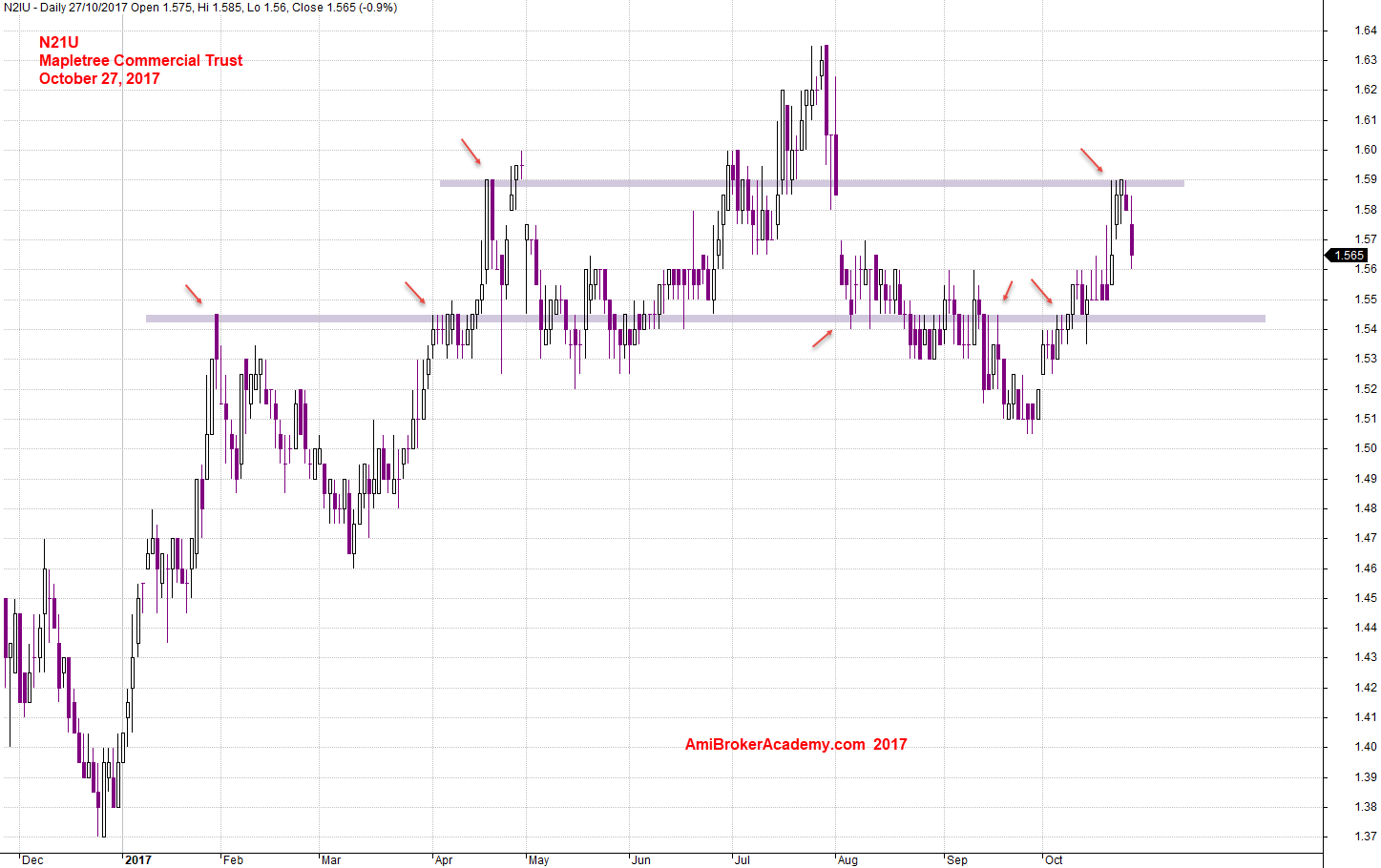Viewport: 1381px width, 868px height.
Task: Click the last candlestick on 27 October
Action: pyautogui.click(x=1132, y=240)
